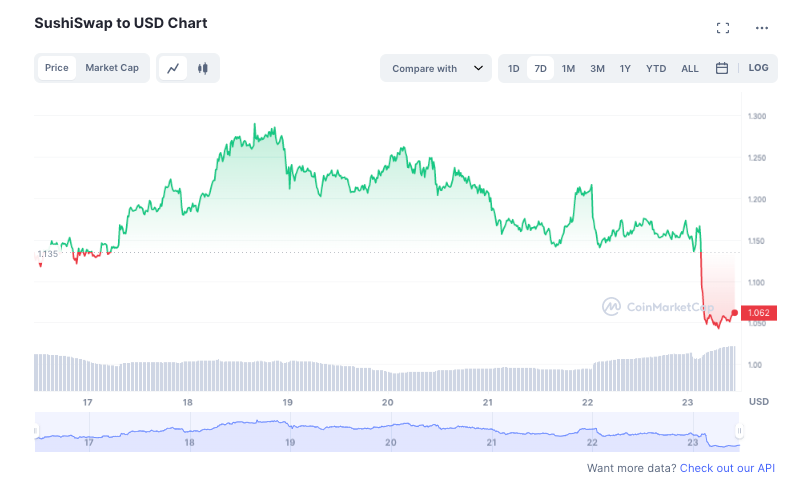Click label 20 in the range navigator

390,443
